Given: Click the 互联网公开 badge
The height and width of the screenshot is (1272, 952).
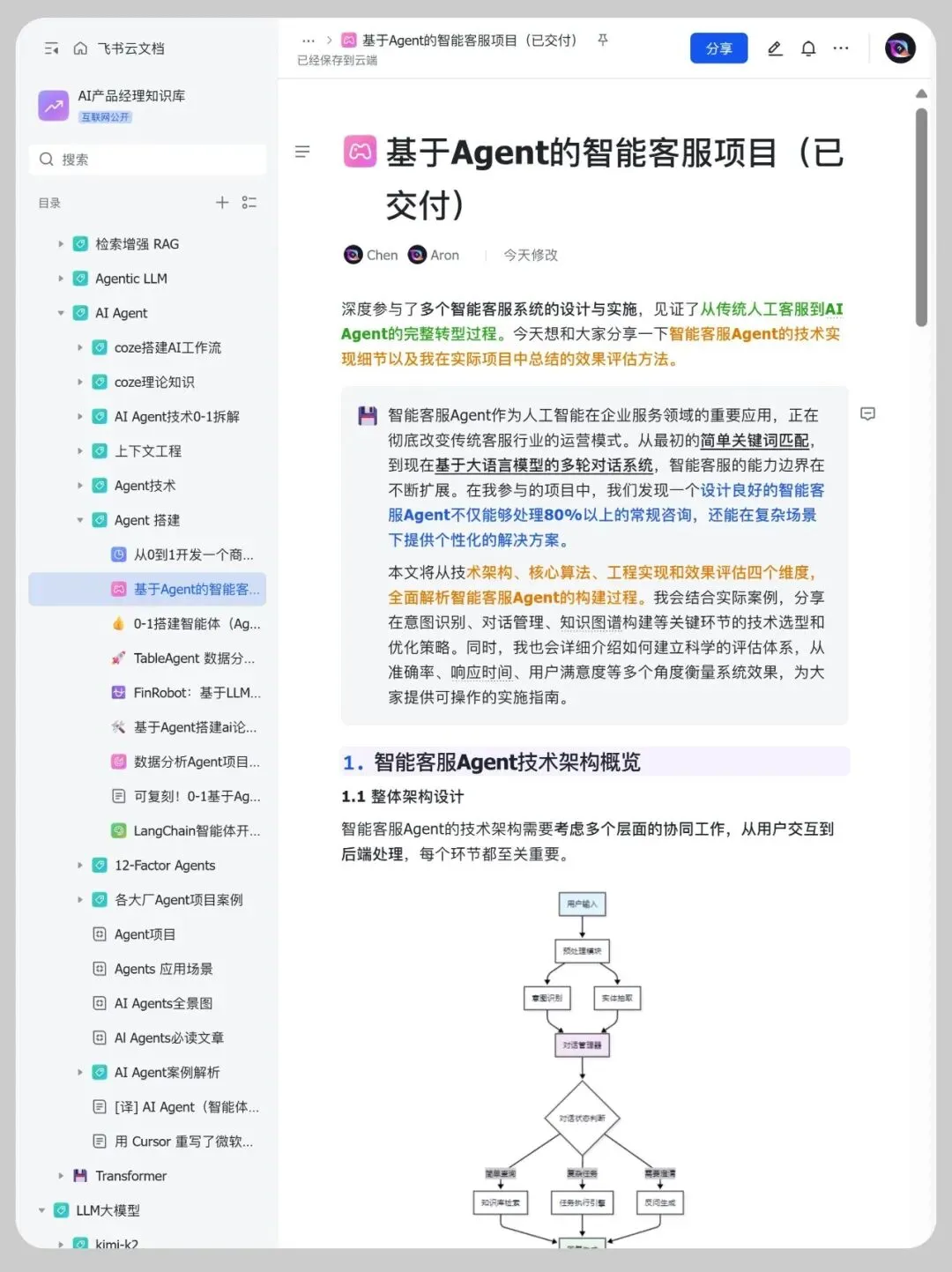Looking at the screenshot, I should 105,117.
